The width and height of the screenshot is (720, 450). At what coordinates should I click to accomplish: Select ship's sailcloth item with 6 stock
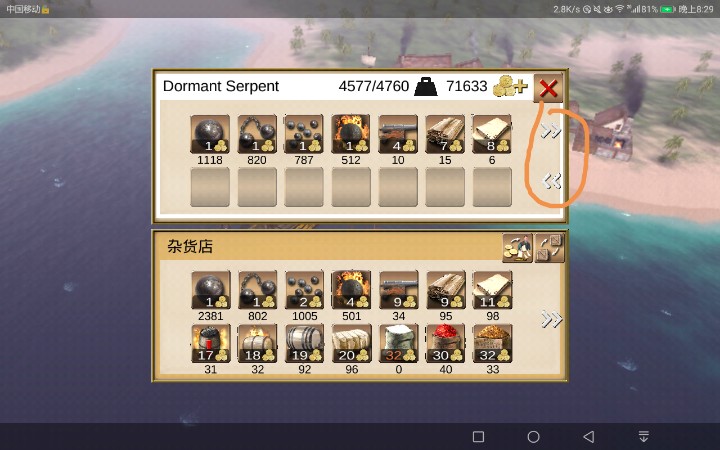click(492, 134)
